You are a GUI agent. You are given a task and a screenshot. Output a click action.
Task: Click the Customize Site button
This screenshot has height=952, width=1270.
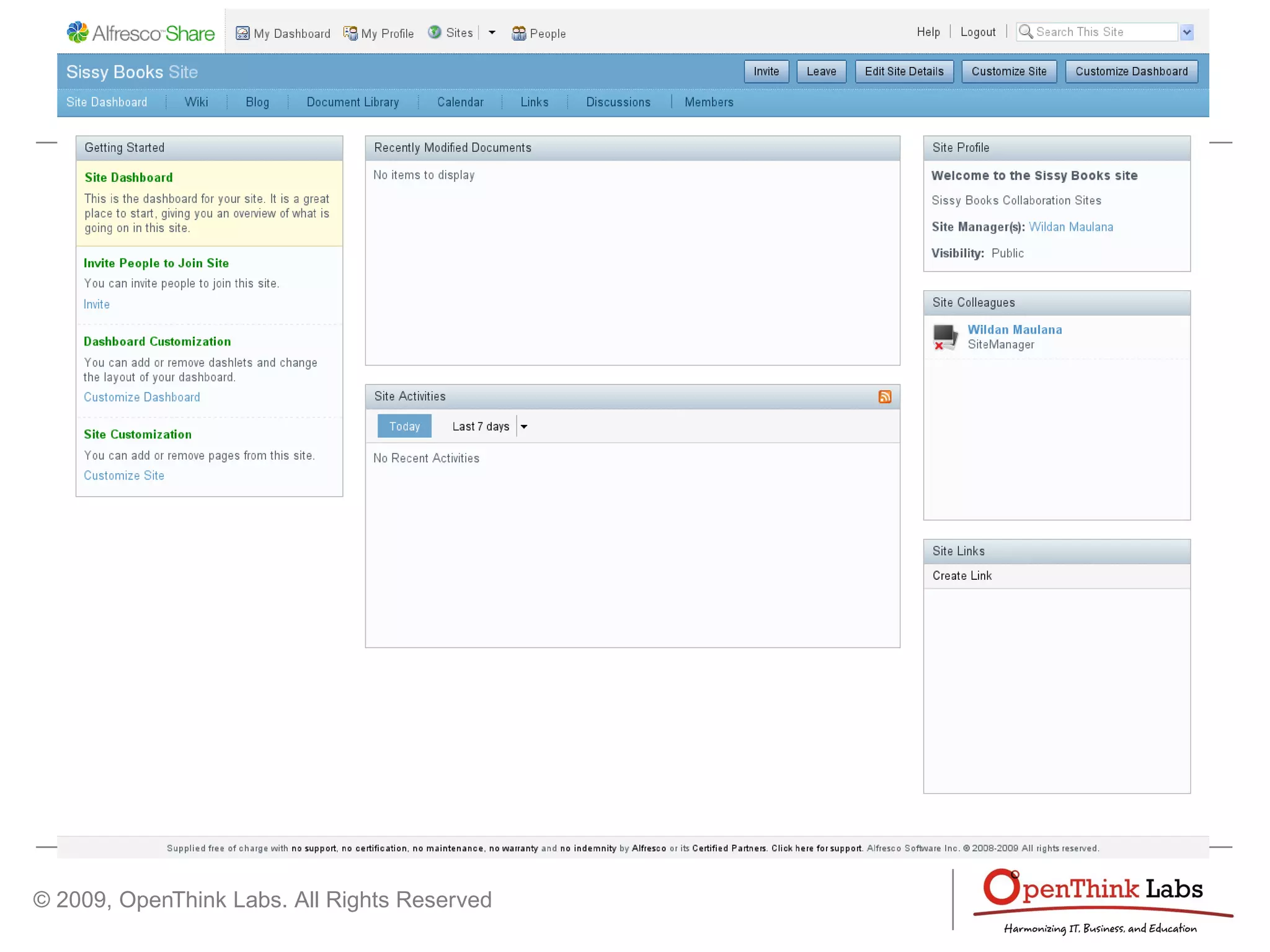click(1009, 71)
